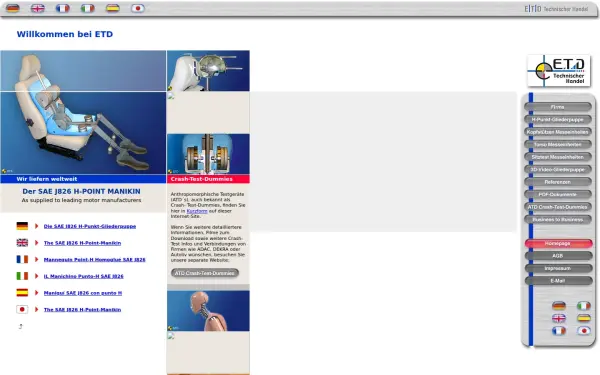Go to the Referenzen page
This screenshot has width=600, height=375.
pyautogui.click(x=558, y=182)
